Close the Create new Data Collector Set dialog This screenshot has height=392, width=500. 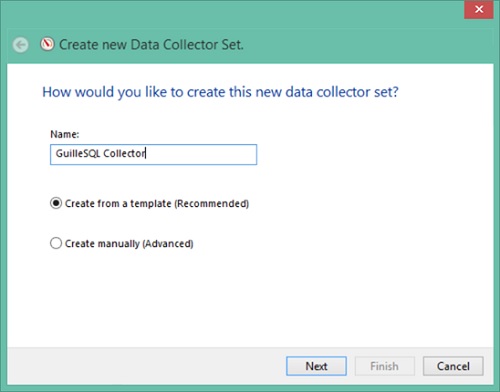pos(479,9)
